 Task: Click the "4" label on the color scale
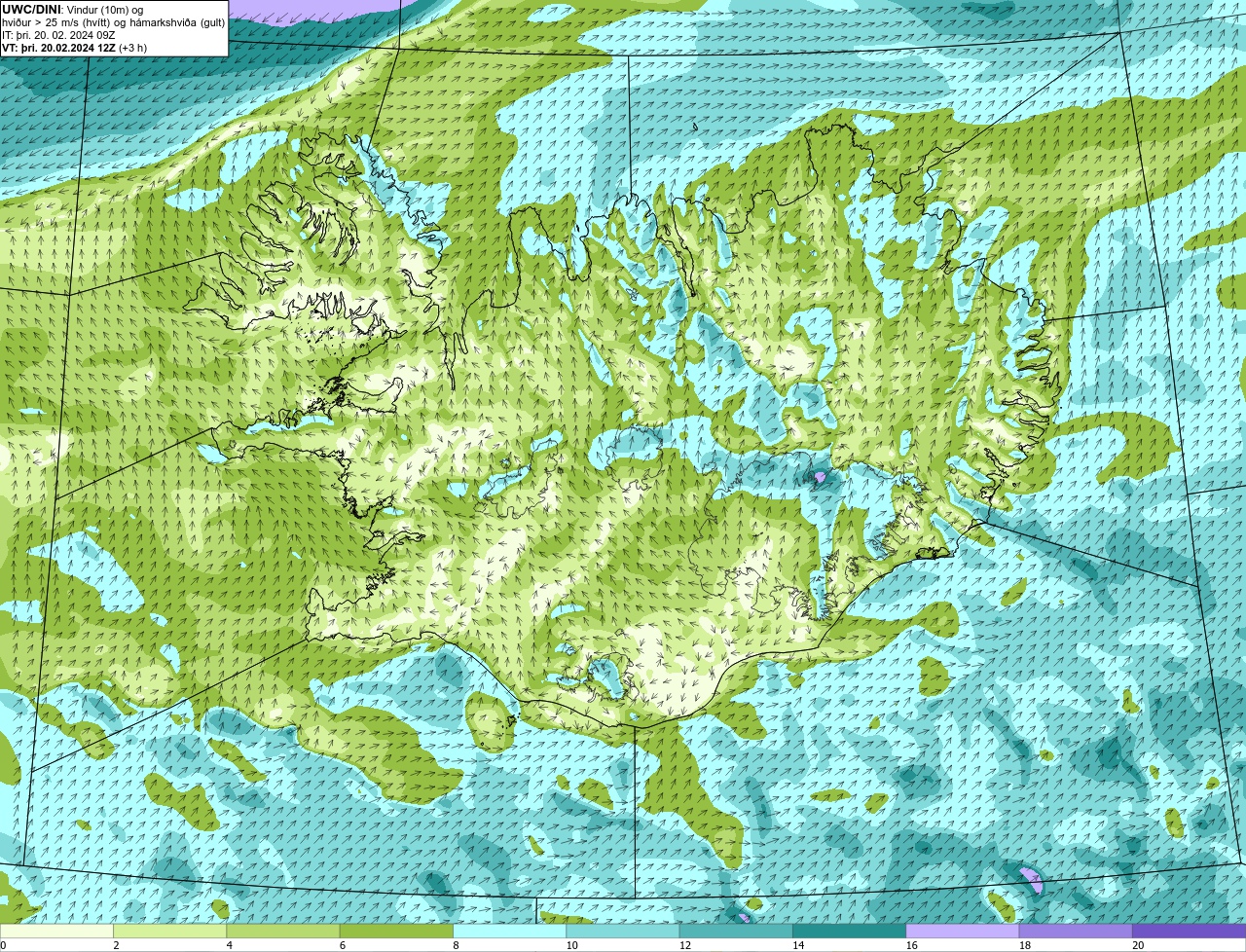pos(229,945)
